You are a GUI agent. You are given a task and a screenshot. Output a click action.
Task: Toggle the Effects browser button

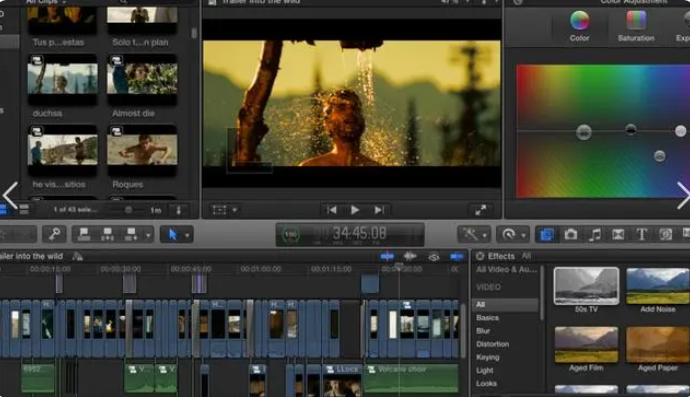547,235
